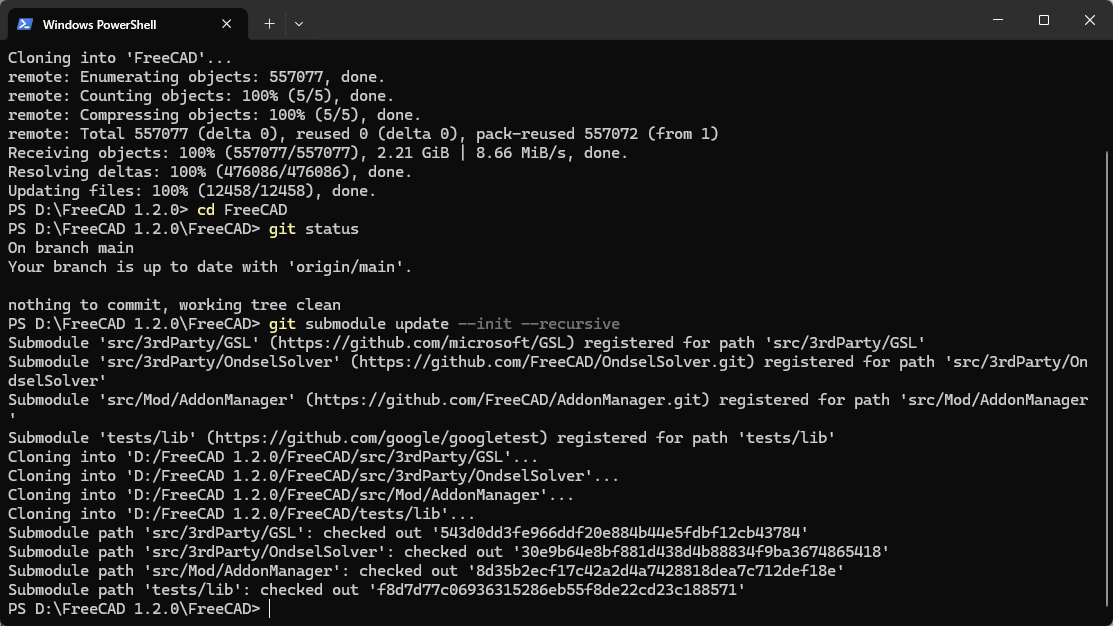Click 'Cloning into' src/Mod/AddonManager line

pyautogui.click(x=291, y=495)
